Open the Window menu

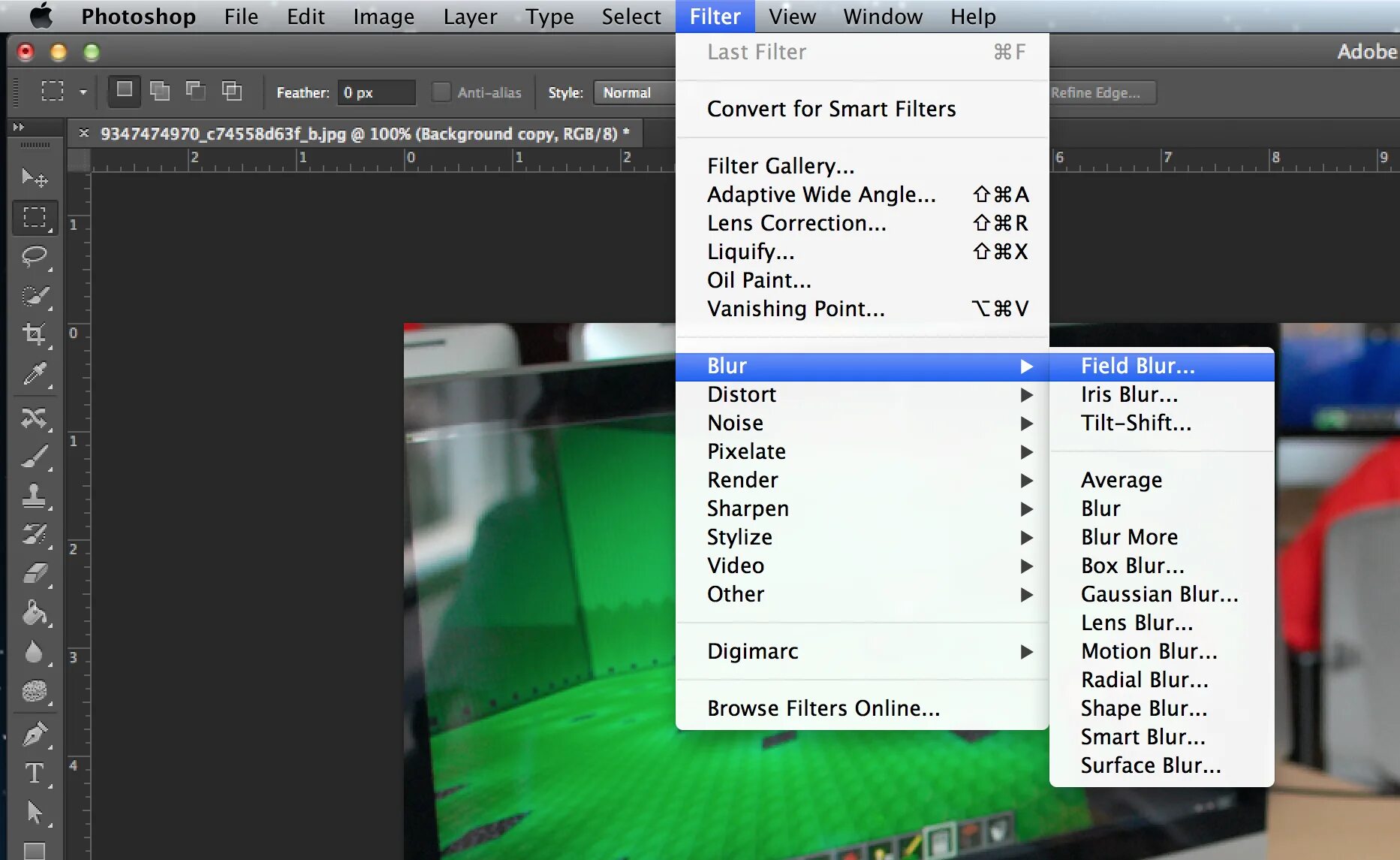pos(883,16)
